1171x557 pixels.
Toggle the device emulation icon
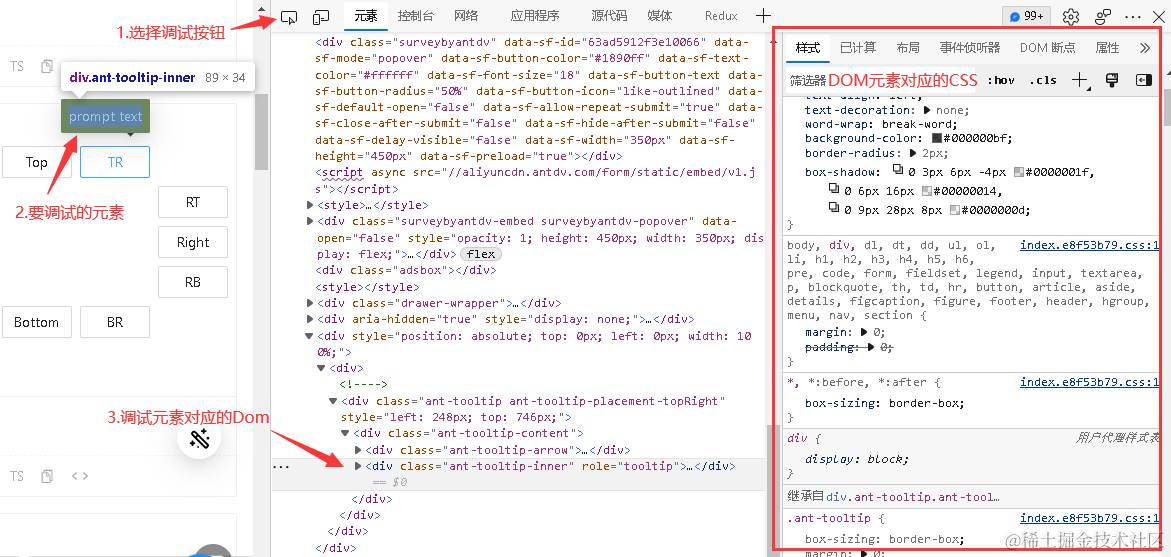tap(321, 16)
